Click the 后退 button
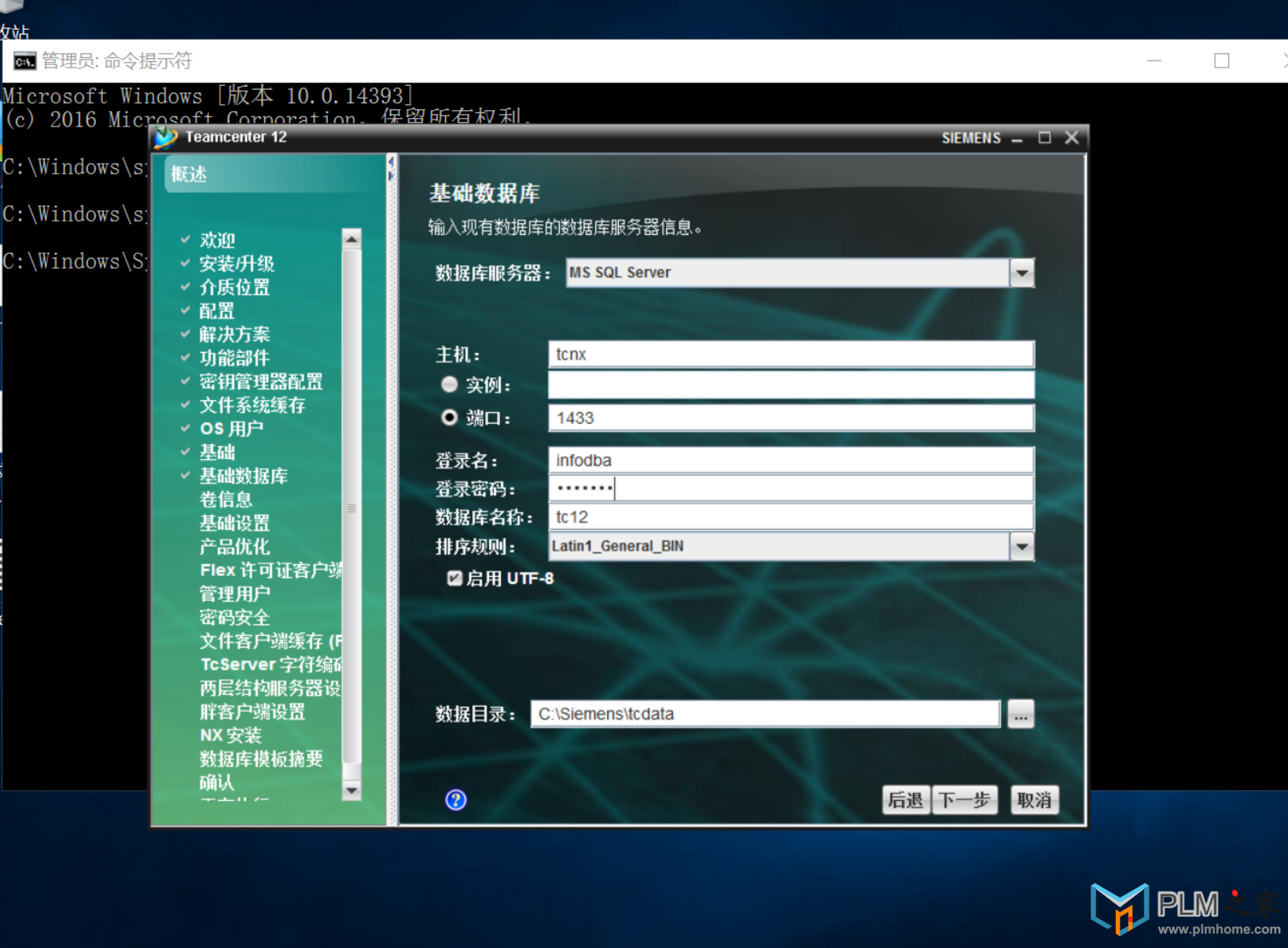This screenshot has height=948, width=1288. [906, 800]
